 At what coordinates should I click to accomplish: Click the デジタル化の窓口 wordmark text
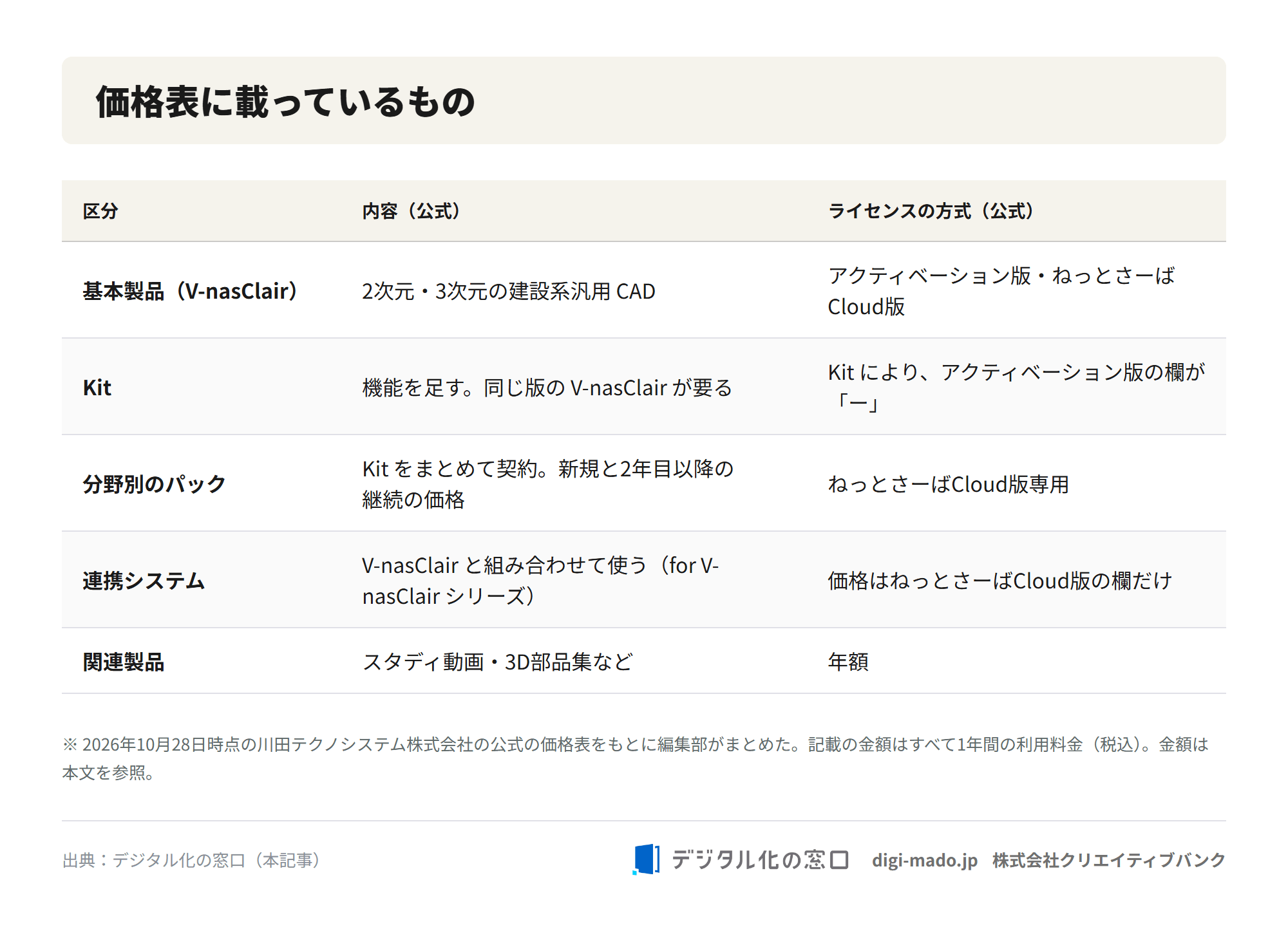[x=761, y=859]
